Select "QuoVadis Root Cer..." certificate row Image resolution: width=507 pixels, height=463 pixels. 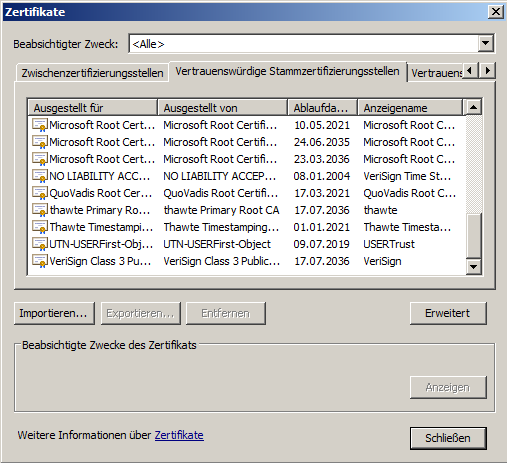(x=247, y=193)
